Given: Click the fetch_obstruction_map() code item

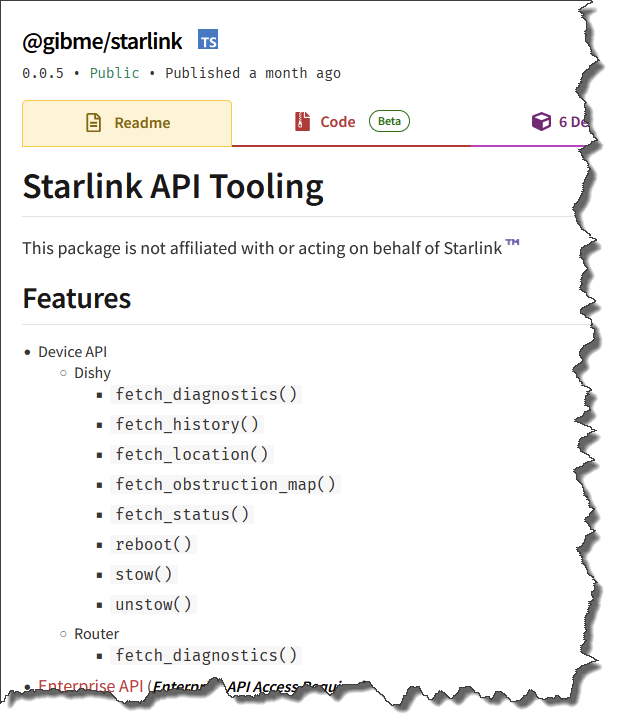Looking at the screenshot, I should (x=226, y=484).
